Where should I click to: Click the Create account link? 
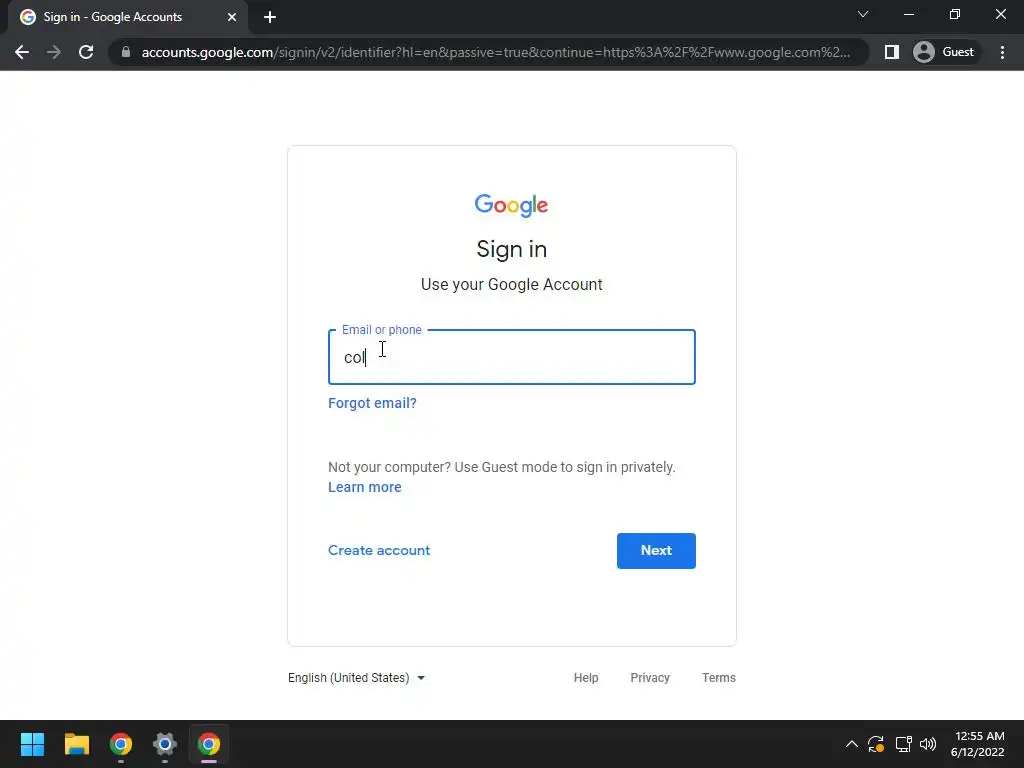point(379,551)
